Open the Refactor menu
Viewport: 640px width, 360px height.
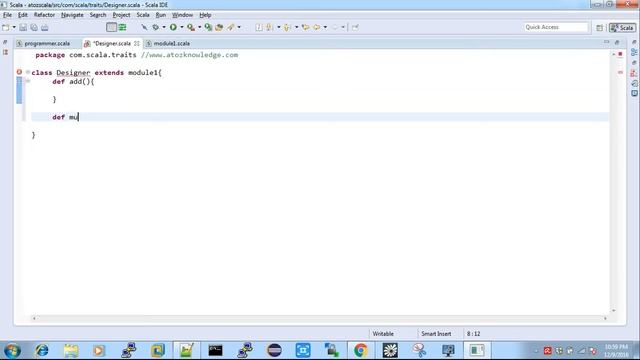(x=44, y=15)
